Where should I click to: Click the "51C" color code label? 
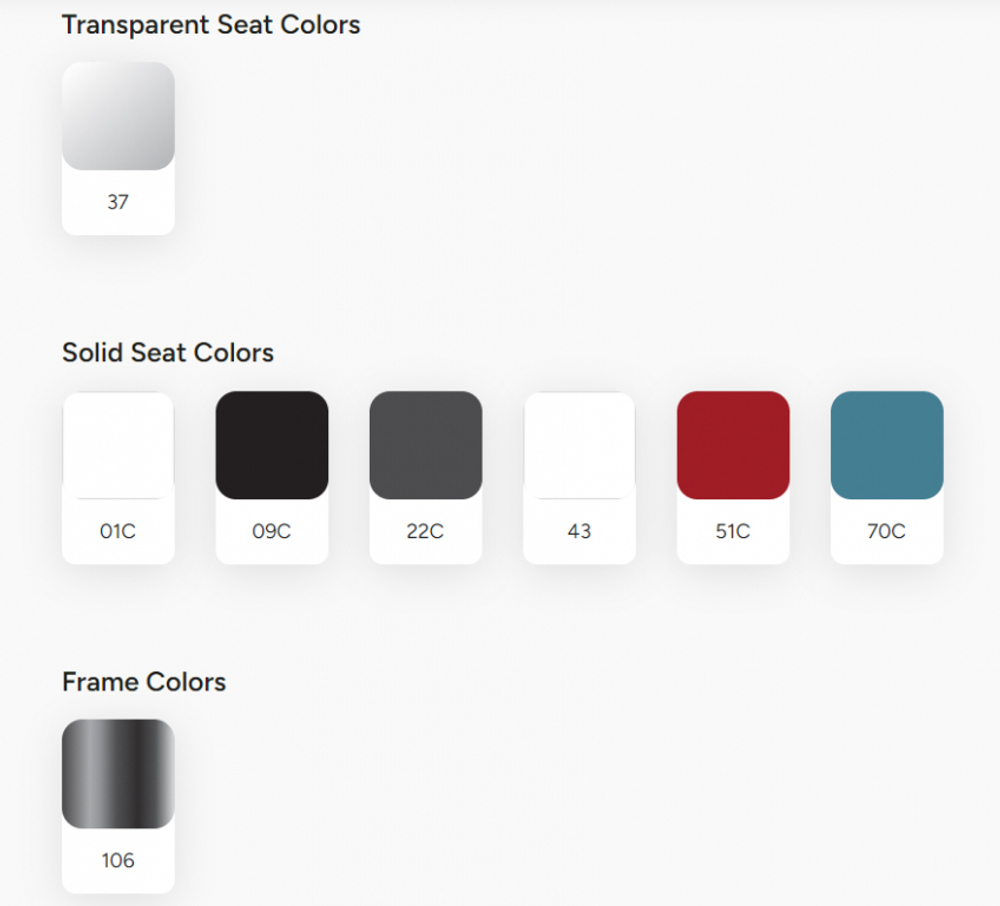click(x=733, y=531)
